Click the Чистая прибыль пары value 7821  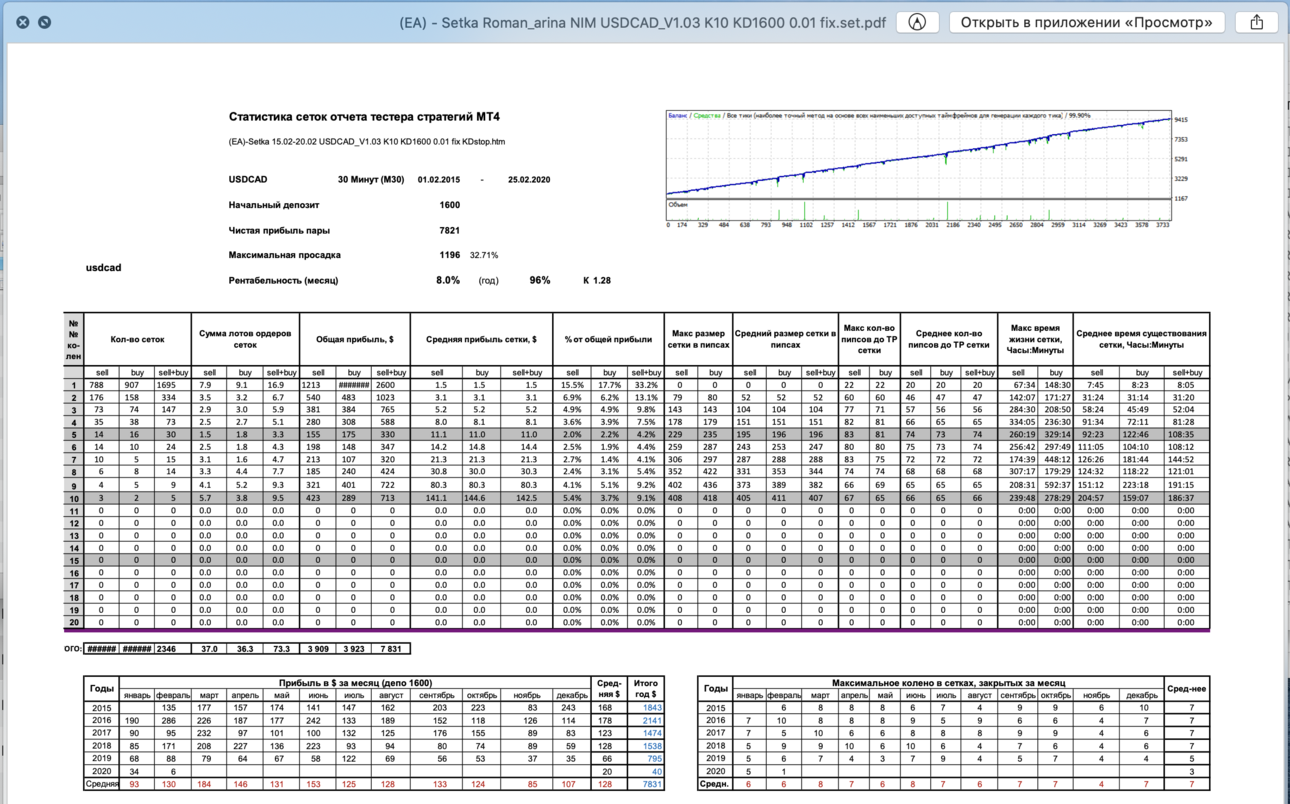(x=449, y=230)
